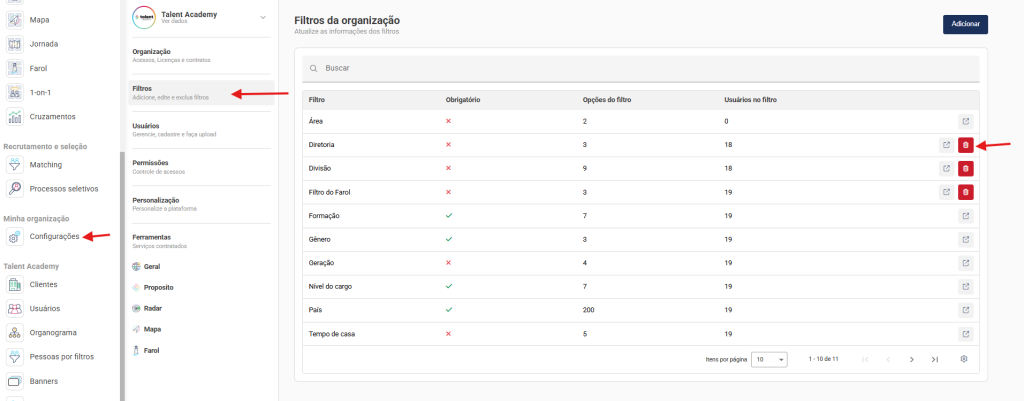Delete the Filtro do Farol filter
Screen dimensions: 1024x401
pyautogui.click(x=965, y=192)
